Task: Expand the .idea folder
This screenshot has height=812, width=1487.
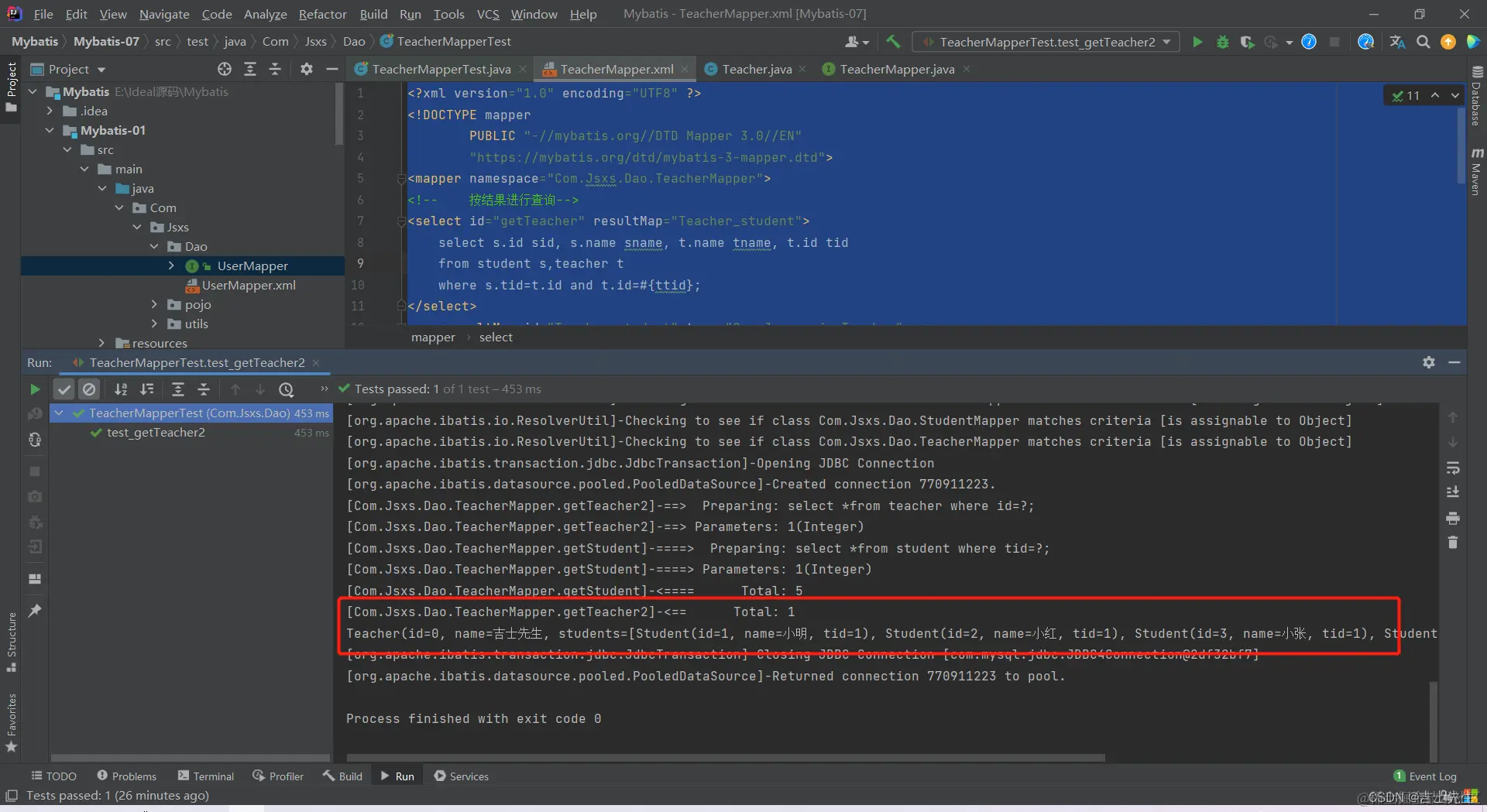Action: 50,111
